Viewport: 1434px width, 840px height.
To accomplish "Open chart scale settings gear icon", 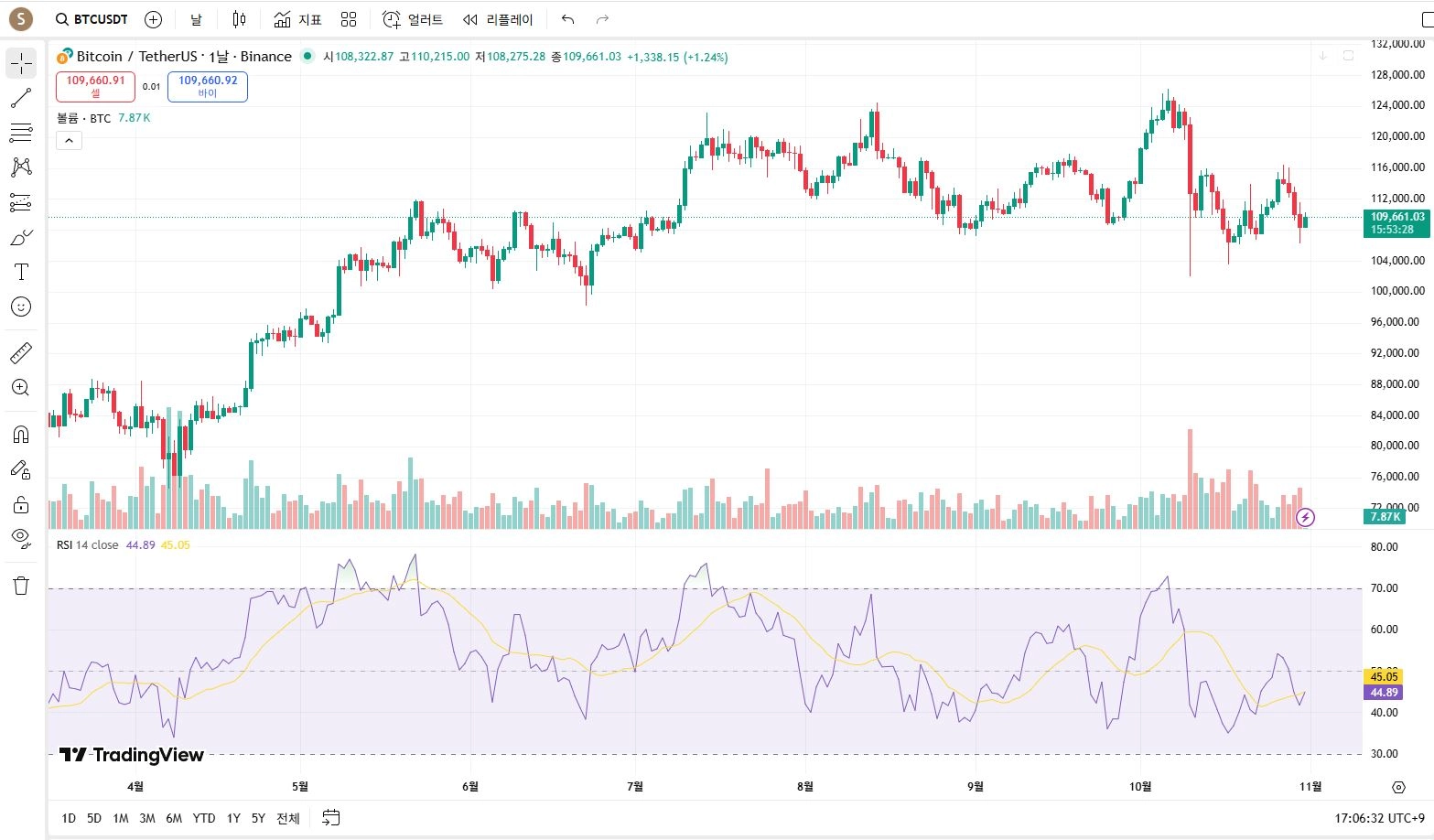I will [1398, 787].
